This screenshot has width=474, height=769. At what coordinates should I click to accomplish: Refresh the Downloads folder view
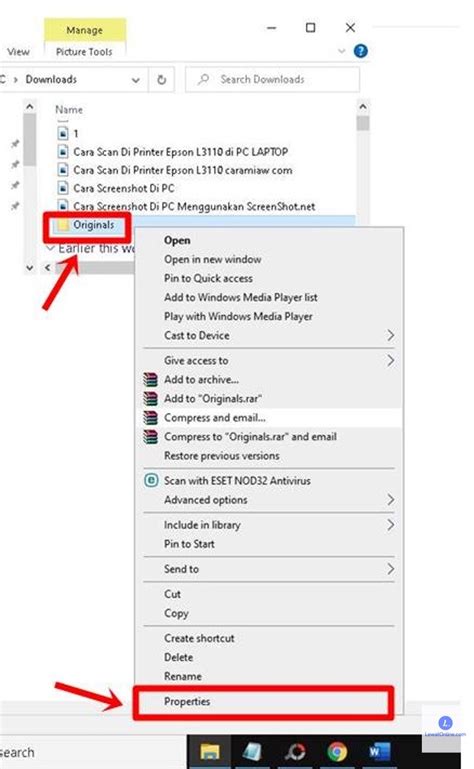tap(161, 79)
